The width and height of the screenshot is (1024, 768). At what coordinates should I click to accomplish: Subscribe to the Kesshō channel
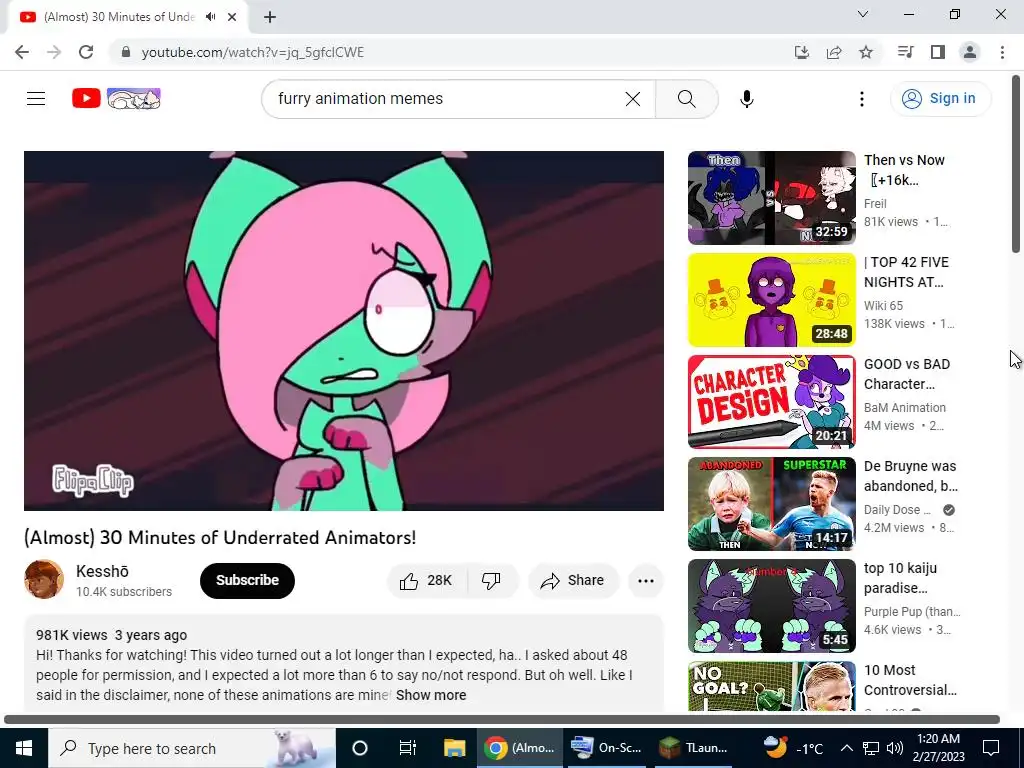click(247, 581)
